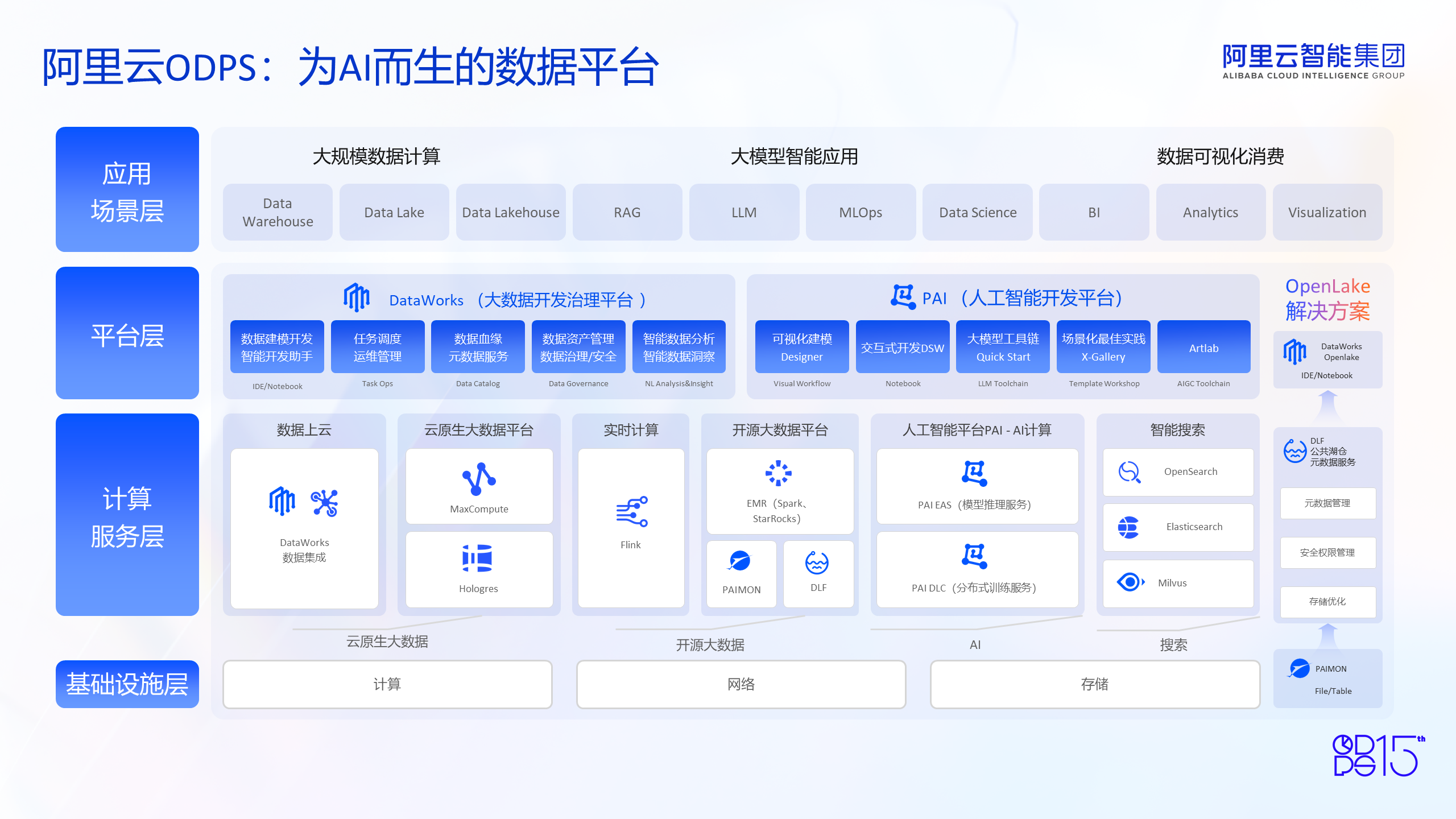Click the ODPS 15th anniversary logo

1379,755
